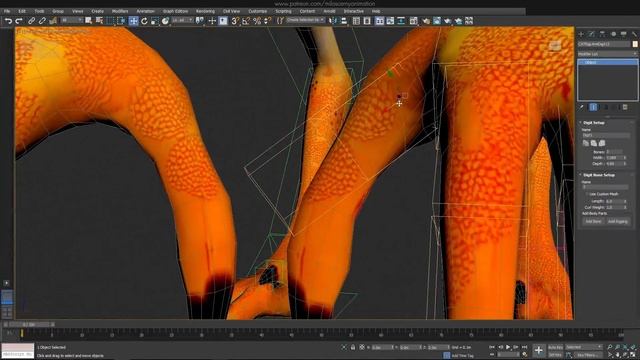Choose the Select Object tool
The image size is (640, 360).
click(89, 20)
